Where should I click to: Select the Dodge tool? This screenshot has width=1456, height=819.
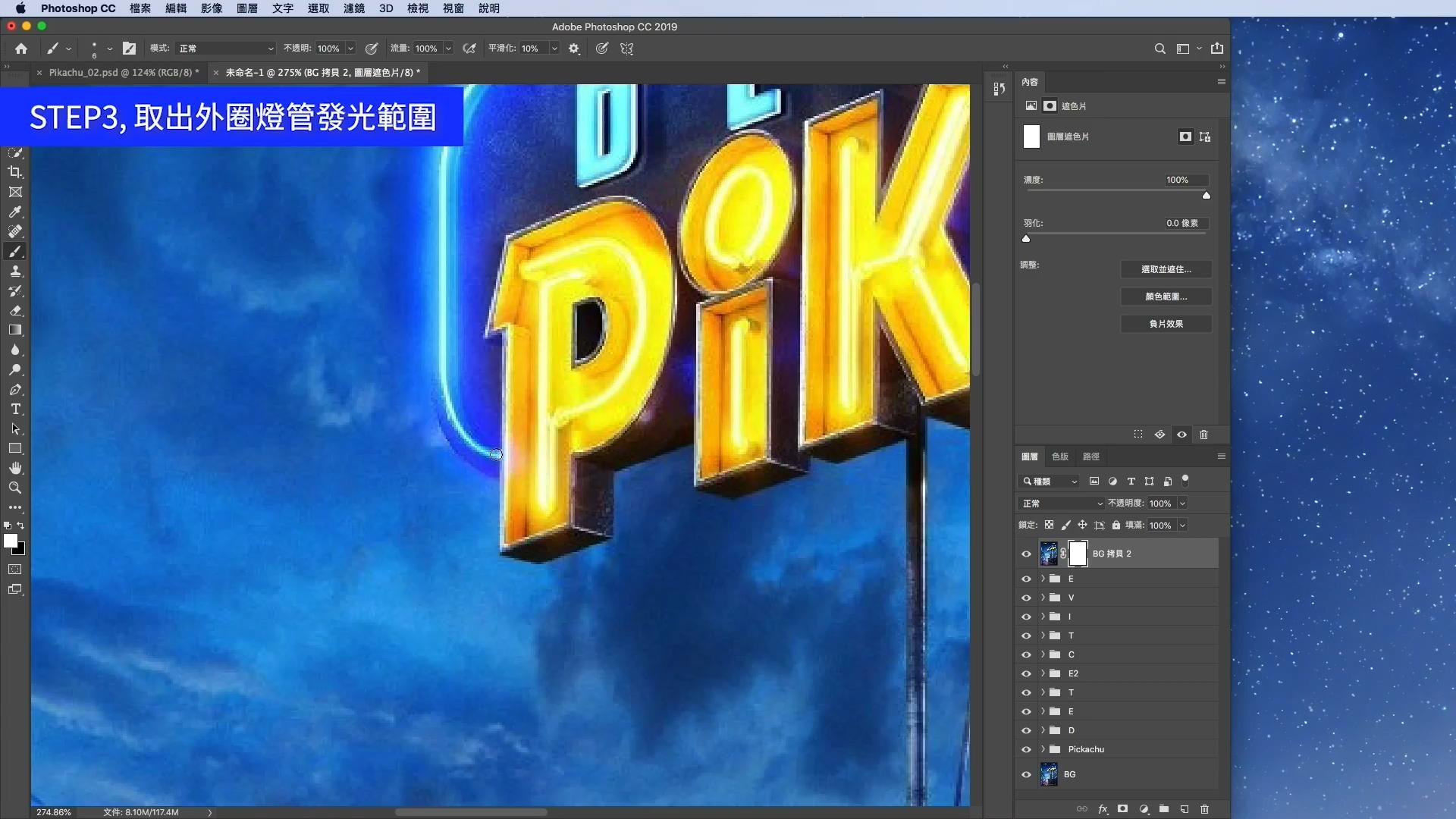[x=15, y=369]
